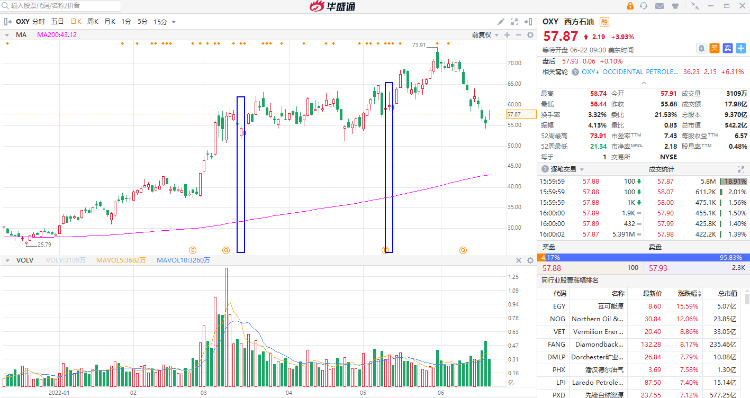750x398 pixels.
Task: Set a price alert with bell icon
Action: pyautogui.click(x=701, y=48)
